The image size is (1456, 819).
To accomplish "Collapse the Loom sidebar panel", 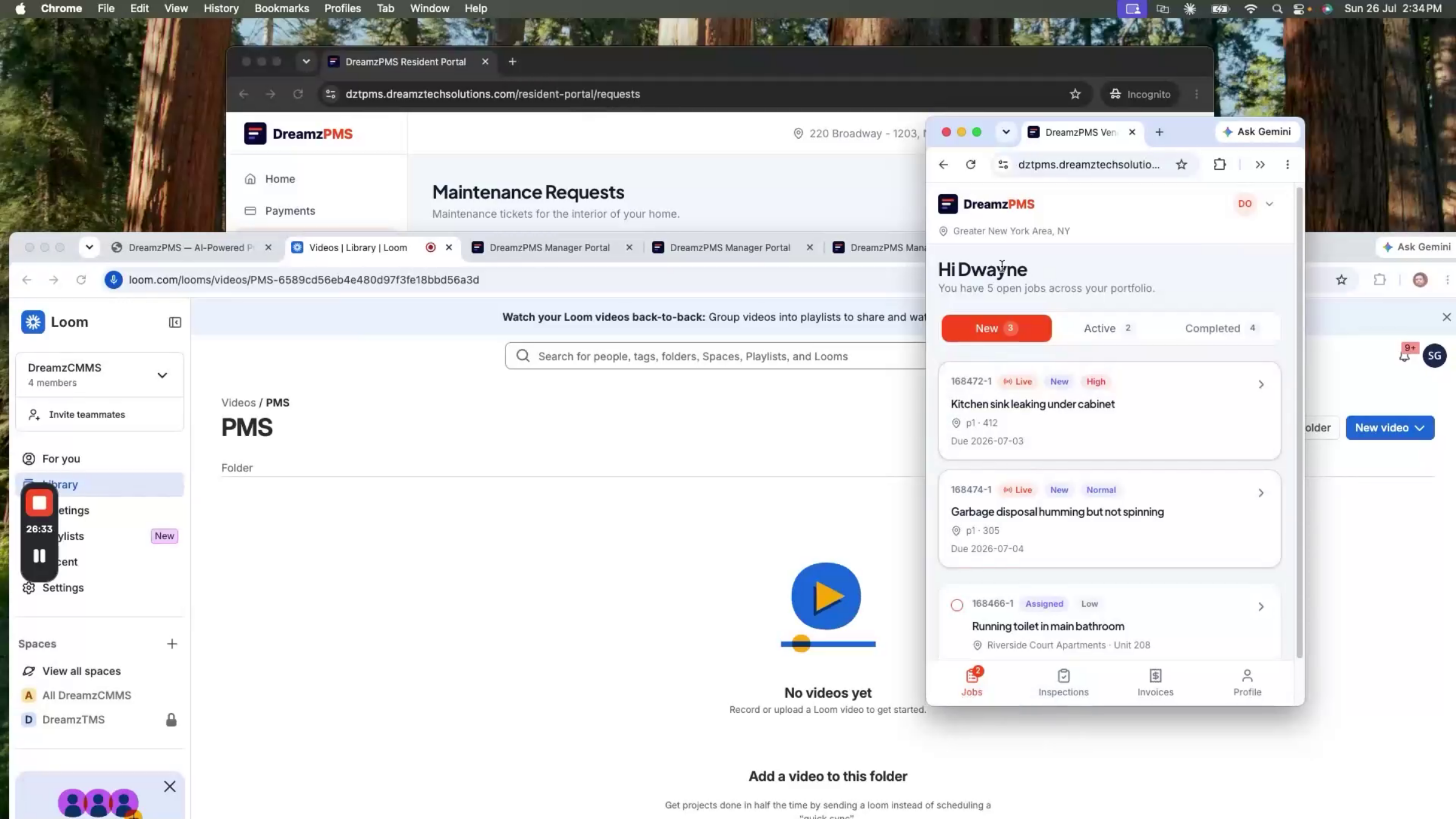I will pyautogui.click(x=175, y=322).
